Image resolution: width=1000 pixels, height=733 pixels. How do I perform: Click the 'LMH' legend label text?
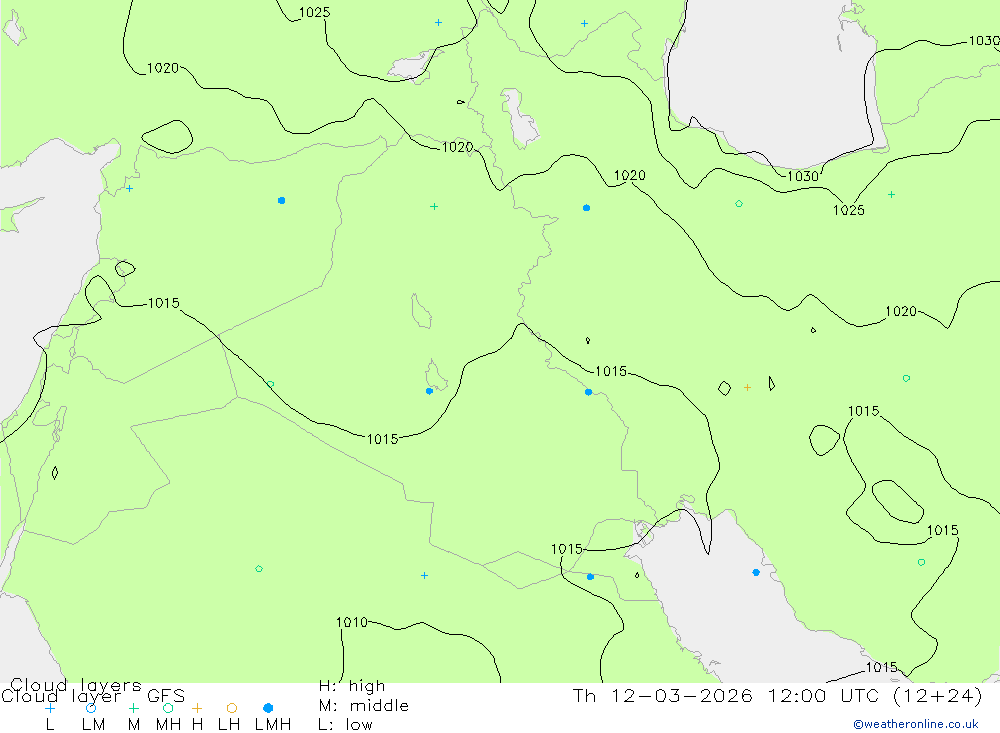point(273,725)
